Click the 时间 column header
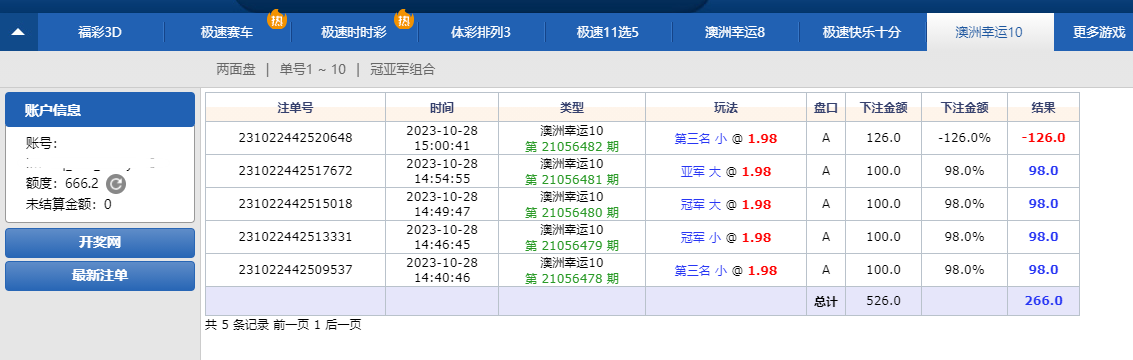Screen dimensions: 1133x360 coord(441,108)
